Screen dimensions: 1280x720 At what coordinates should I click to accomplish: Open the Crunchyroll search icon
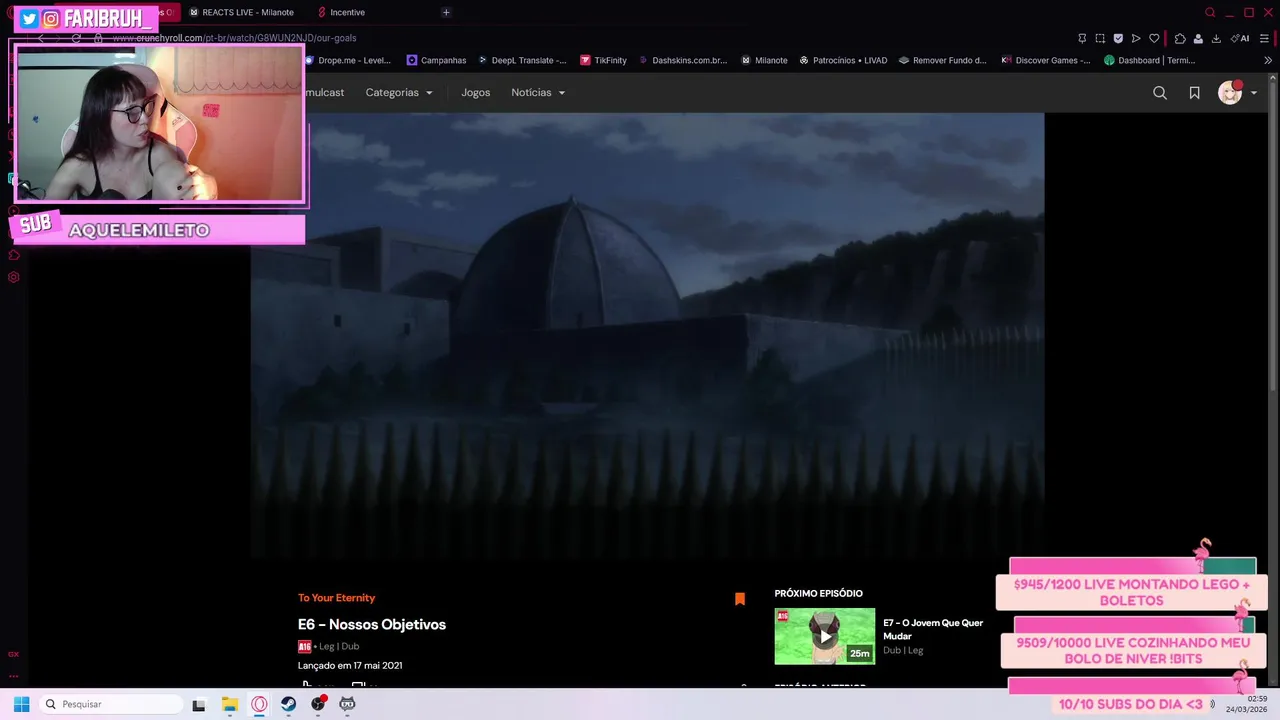[x=1160, y=93]
